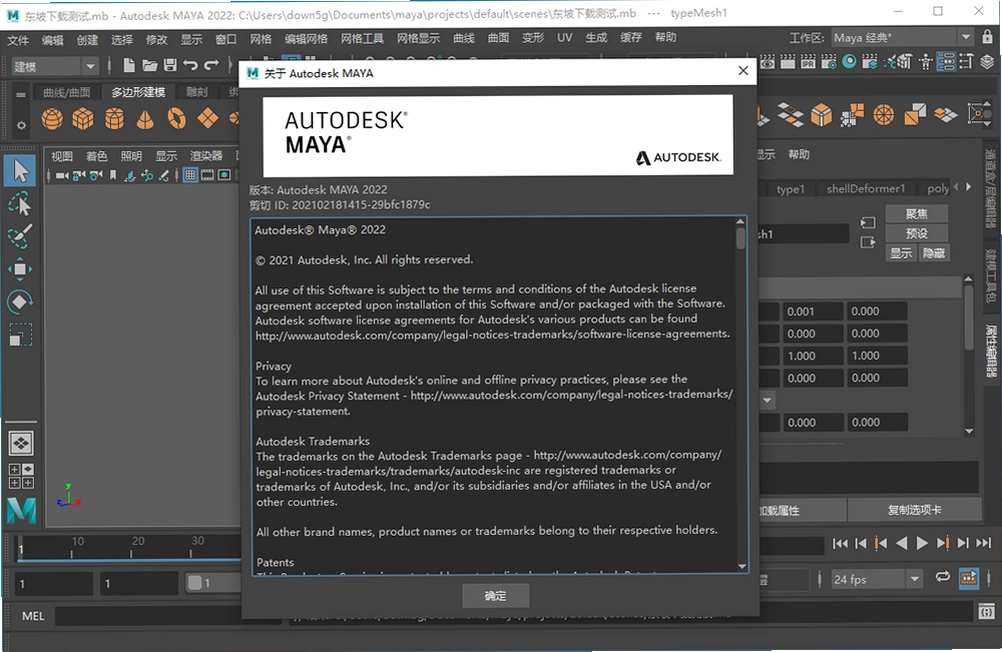The image size is (1002, 652).
Task: Toggle the Channel Box layers icon
Action: pyautogui.click(x=987, y=62)
